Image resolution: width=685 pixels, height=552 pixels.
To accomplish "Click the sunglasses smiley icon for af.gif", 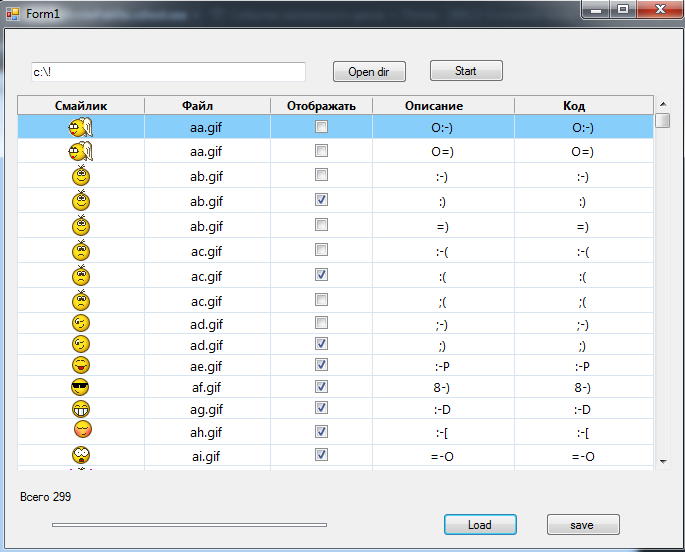I will pos(81,387).
